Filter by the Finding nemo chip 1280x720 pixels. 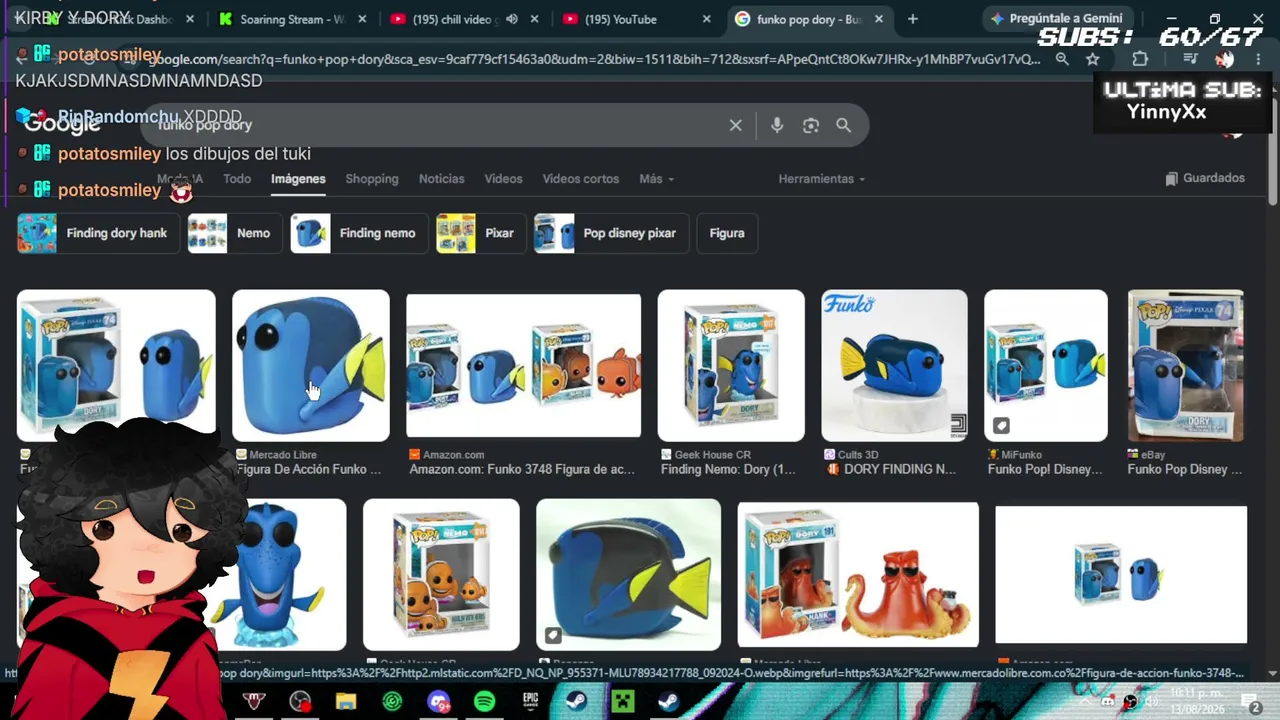[x=358, y=233]
